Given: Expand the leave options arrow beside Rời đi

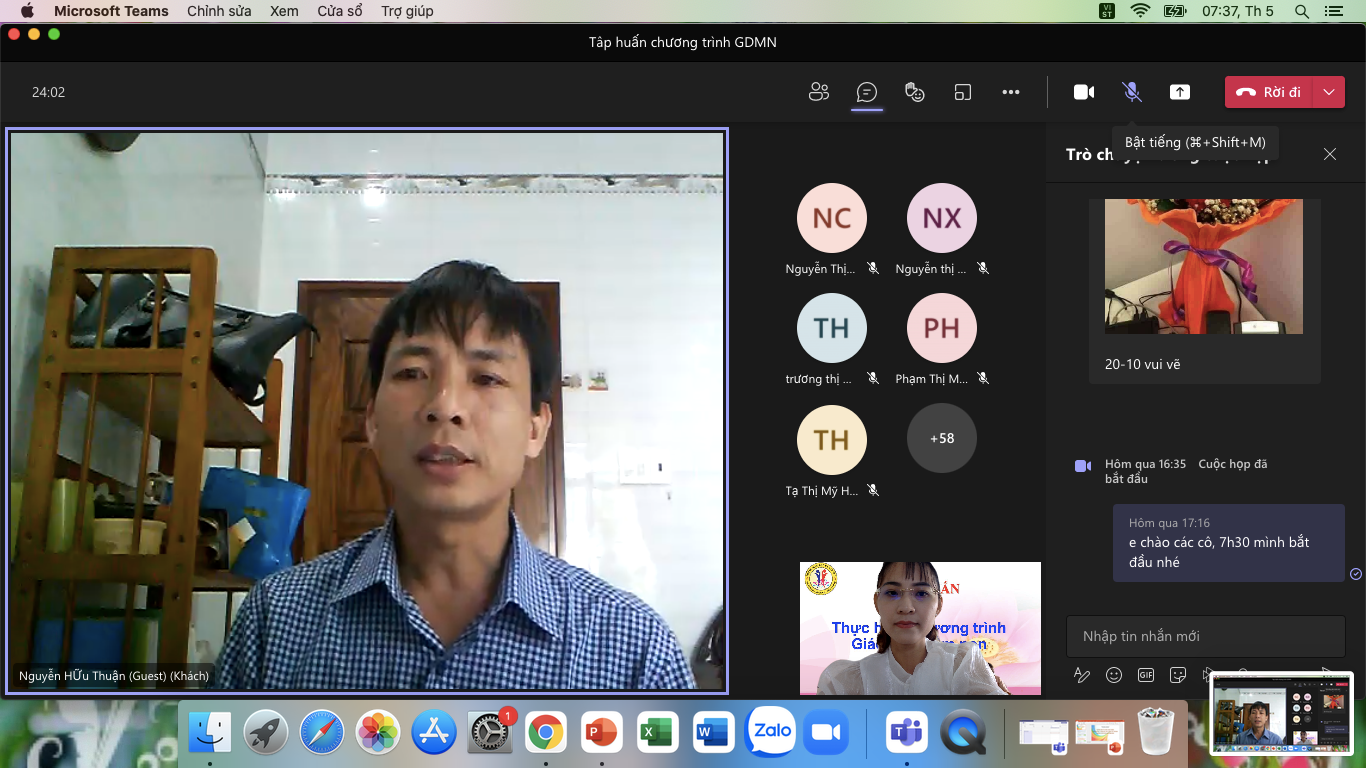Looking at the screenshot, I should [x=1329, y=92].
